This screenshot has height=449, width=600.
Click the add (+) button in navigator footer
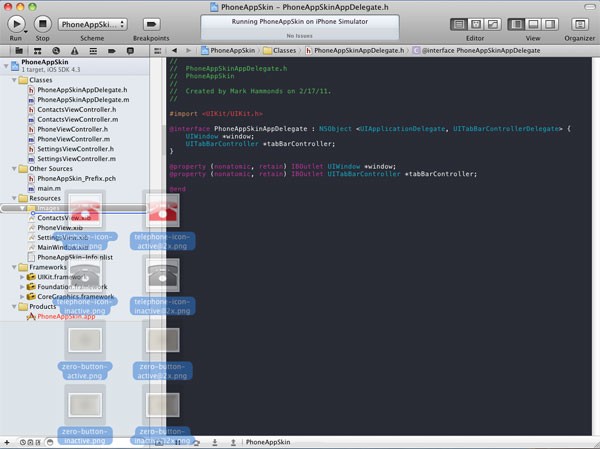point(7,442)
